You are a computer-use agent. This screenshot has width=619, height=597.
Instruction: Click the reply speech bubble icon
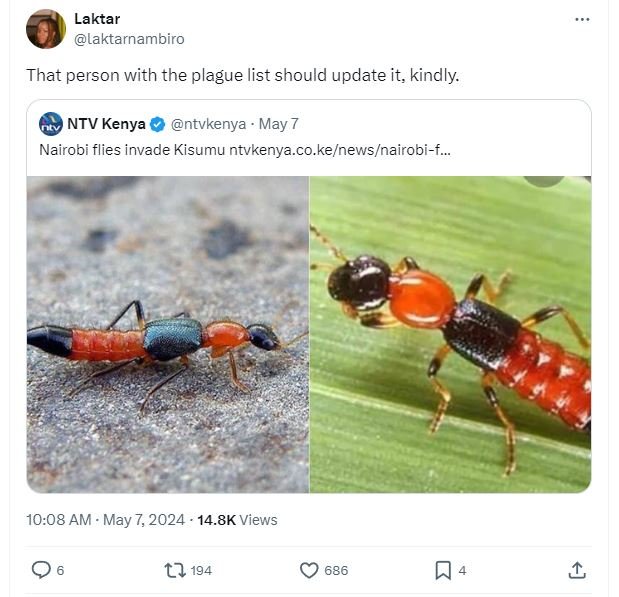[x=41, y=570]
